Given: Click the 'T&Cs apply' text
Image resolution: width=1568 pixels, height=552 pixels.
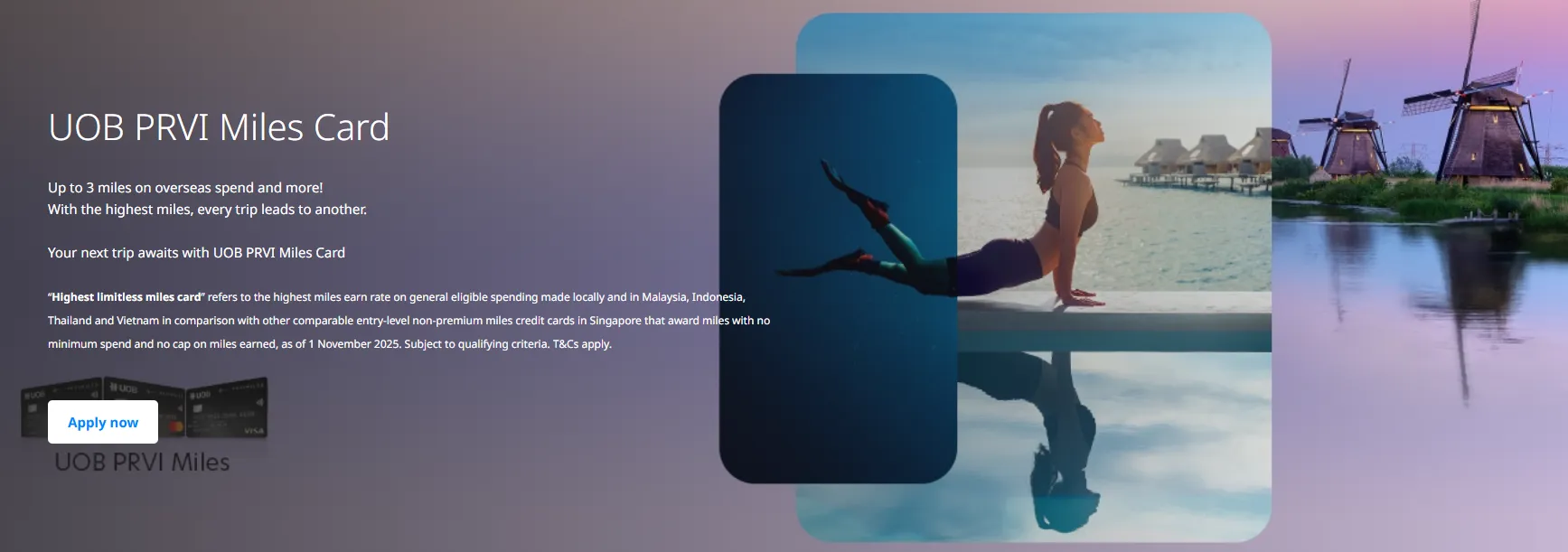Looking at the screenshot, I should [x=582, y=344].
